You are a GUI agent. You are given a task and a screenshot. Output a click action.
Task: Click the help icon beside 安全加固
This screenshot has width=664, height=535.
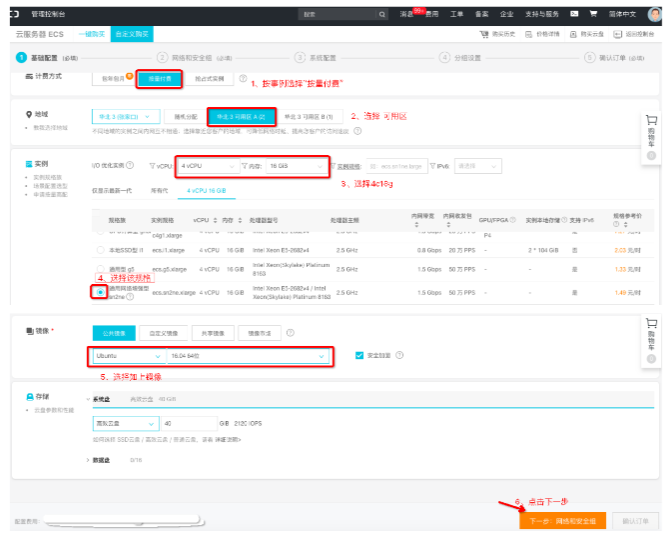tap(399, 355)
